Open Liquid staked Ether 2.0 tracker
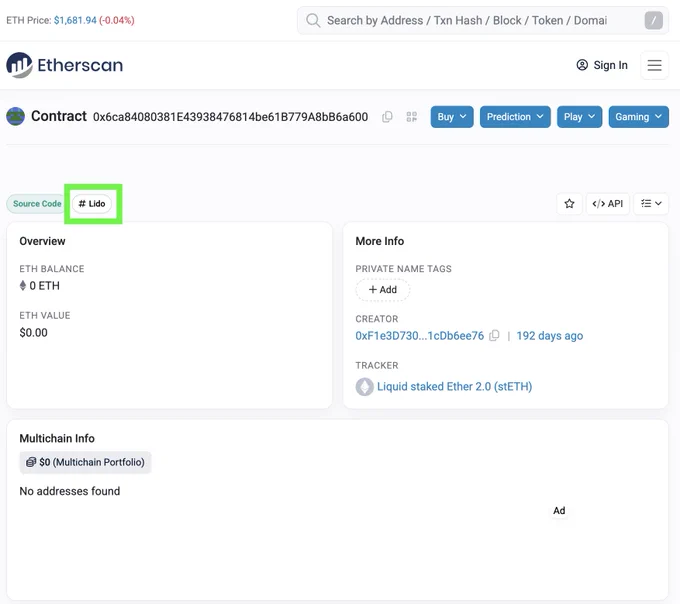Image resolution: width=680 pixels, height=604 pixels. point(454,386)
